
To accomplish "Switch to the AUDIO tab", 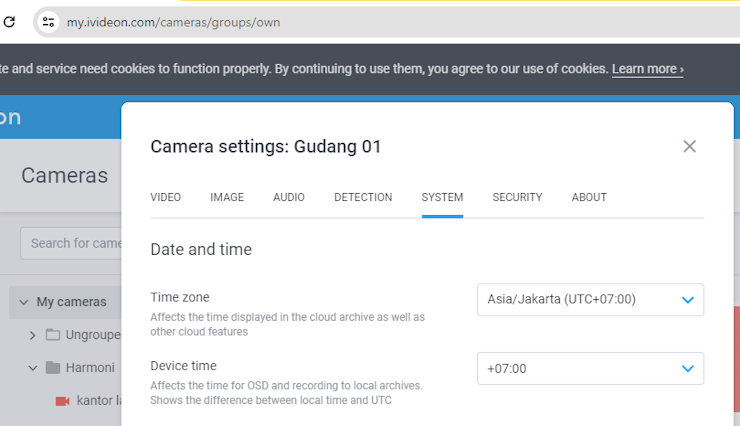I will [289, 197].
